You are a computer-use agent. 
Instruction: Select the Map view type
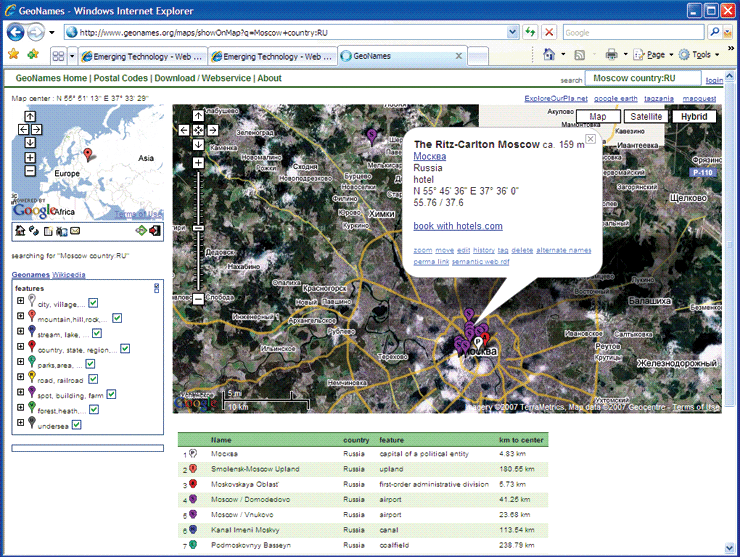click(x=597, y=117)
